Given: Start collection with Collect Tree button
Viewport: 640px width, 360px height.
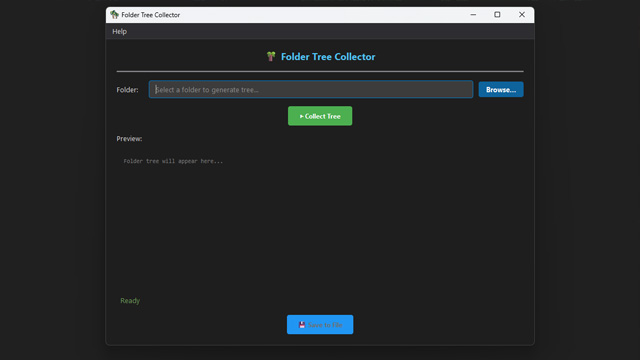Looking at the screenshot, I should click(320, 116).
